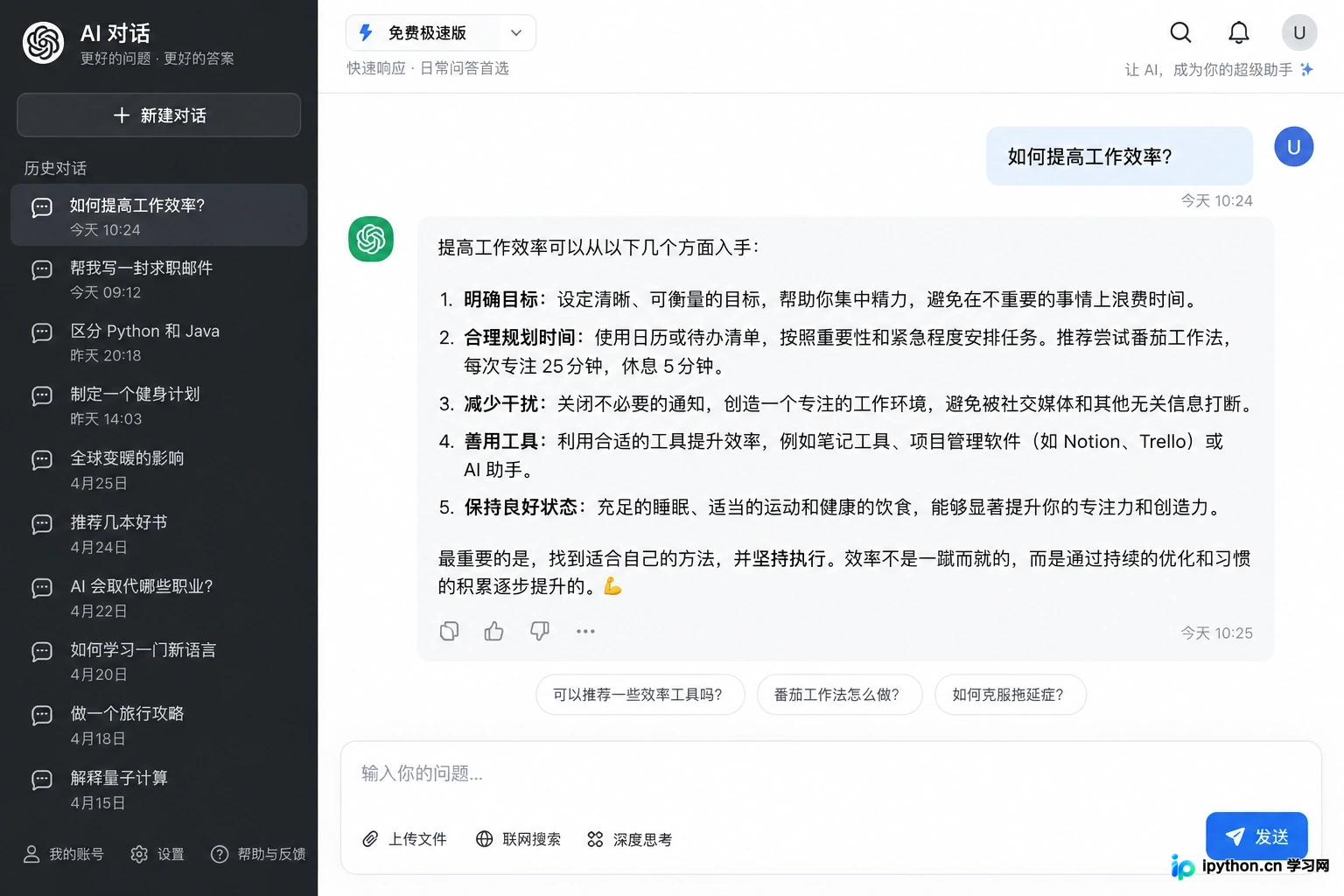The width and height of the screenshot is (1344, 896).
Task: Click timestamp 今天 10:24 under user message
Action: [x=1216, y=200]
